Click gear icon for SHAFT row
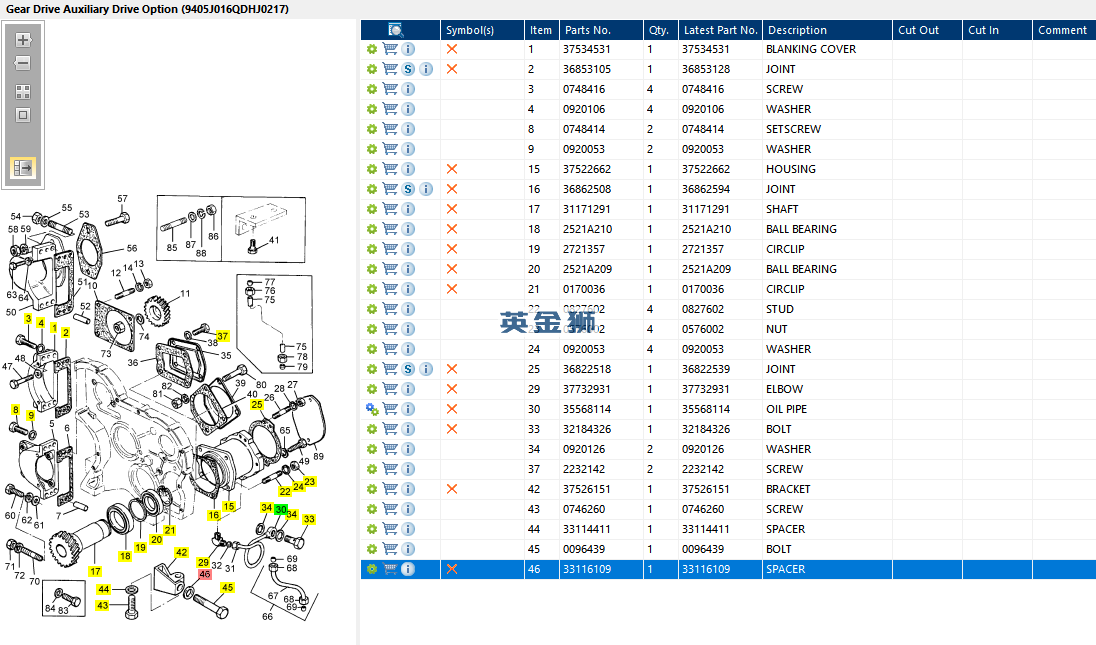1096x645 pixels. tap(372, 209)
